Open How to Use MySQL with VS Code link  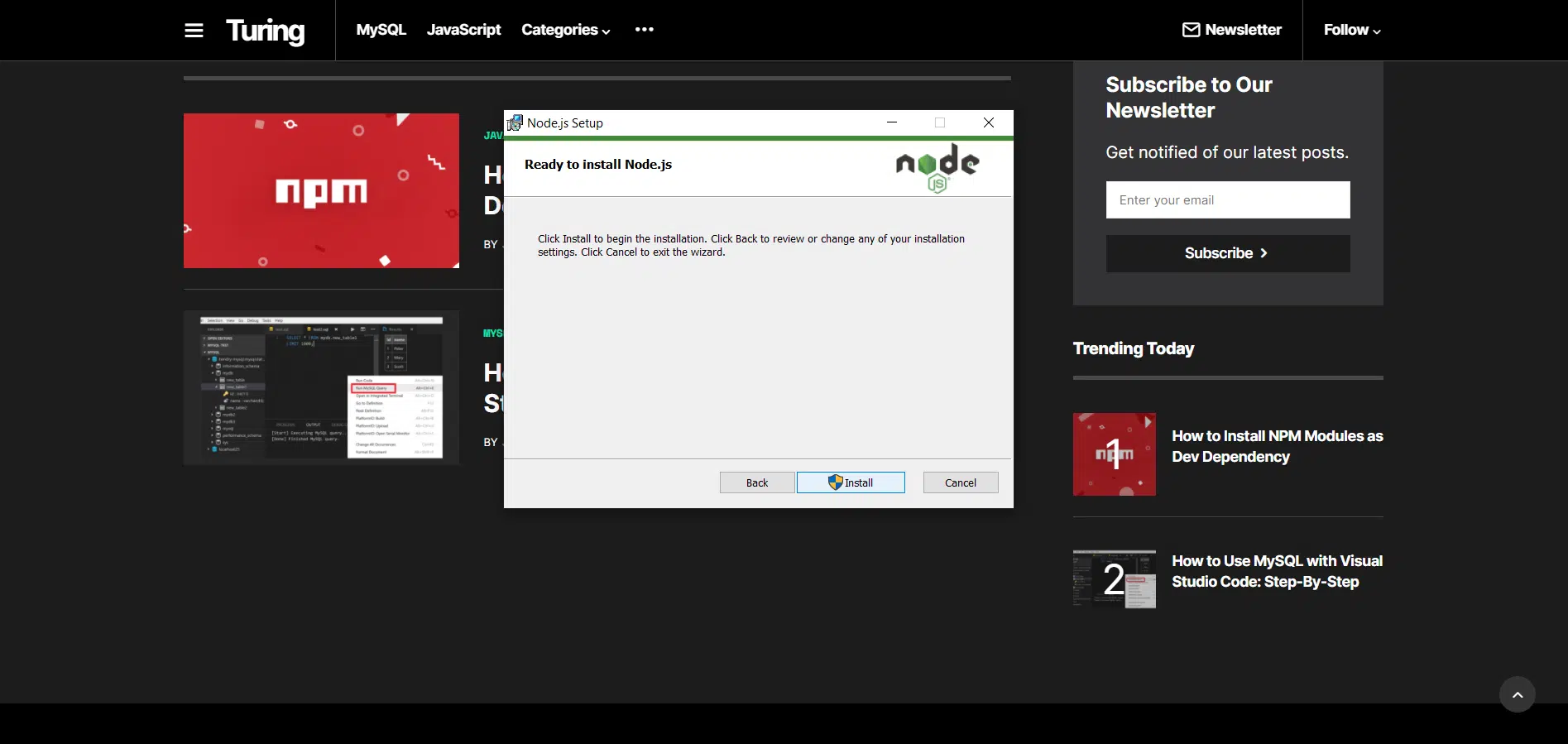pyautogui.click(x=1277, y=571)
